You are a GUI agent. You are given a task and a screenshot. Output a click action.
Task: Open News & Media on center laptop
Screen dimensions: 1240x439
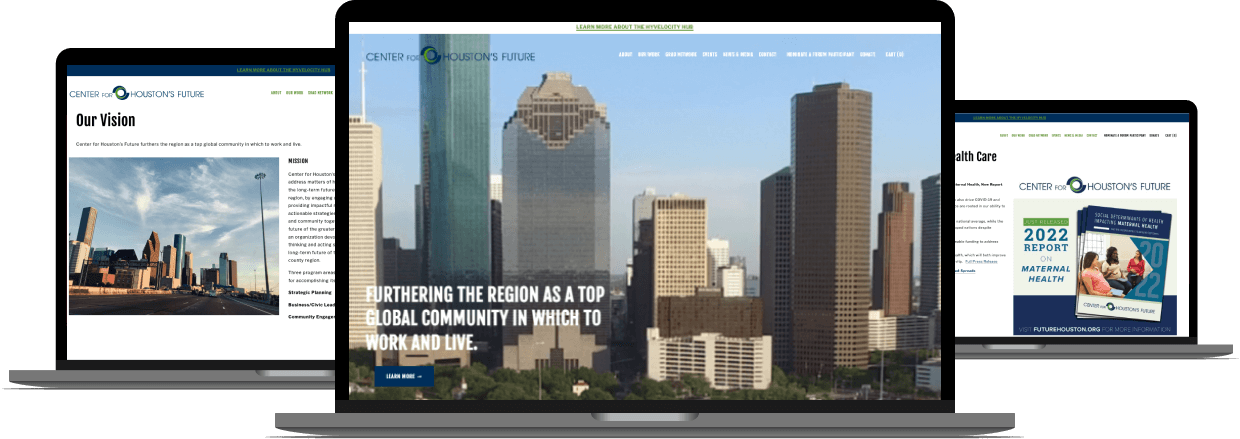tap(738, 54)
